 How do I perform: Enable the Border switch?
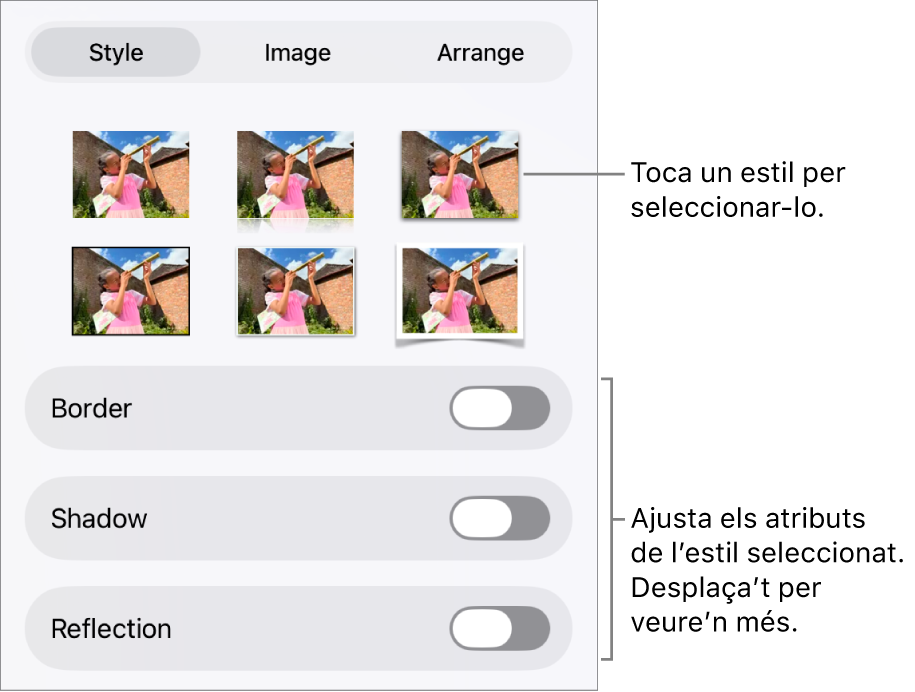tap(500, 409)
